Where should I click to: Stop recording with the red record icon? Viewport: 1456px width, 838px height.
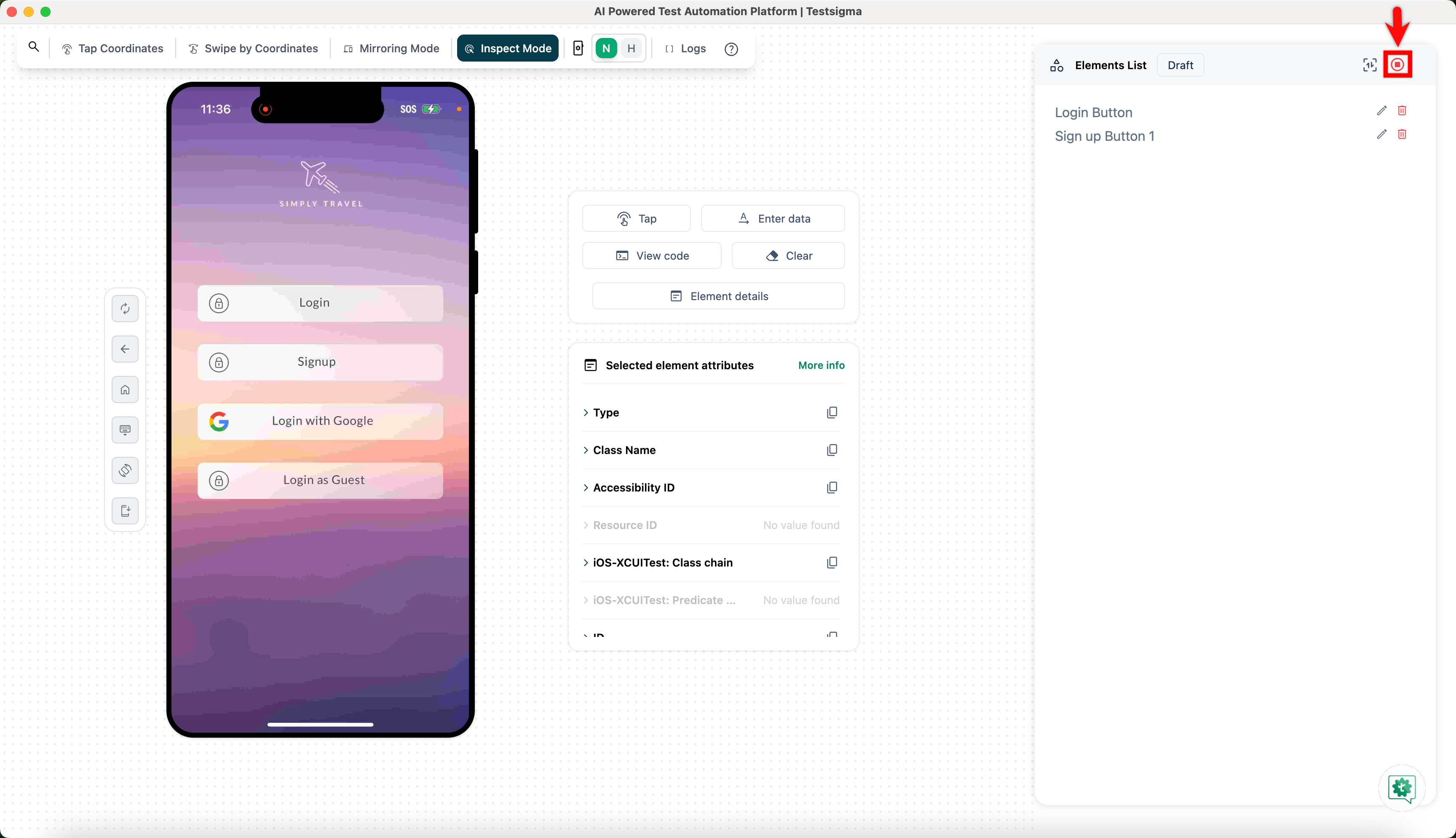[1397, 64]
